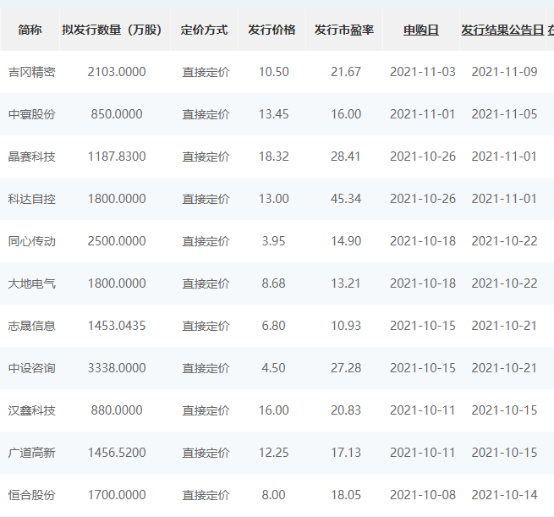Click the 拟发行数量（万股） header
Viewport: 554px width, 517px height.
click(112, 30)
